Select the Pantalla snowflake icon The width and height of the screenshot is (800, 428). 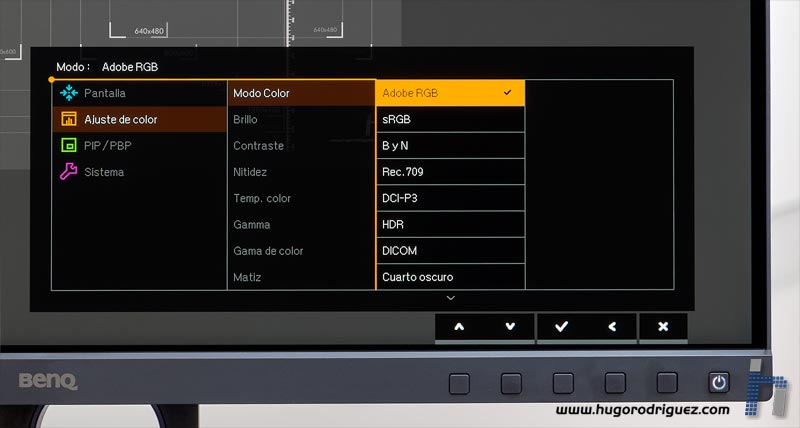(x=68, y=93)
